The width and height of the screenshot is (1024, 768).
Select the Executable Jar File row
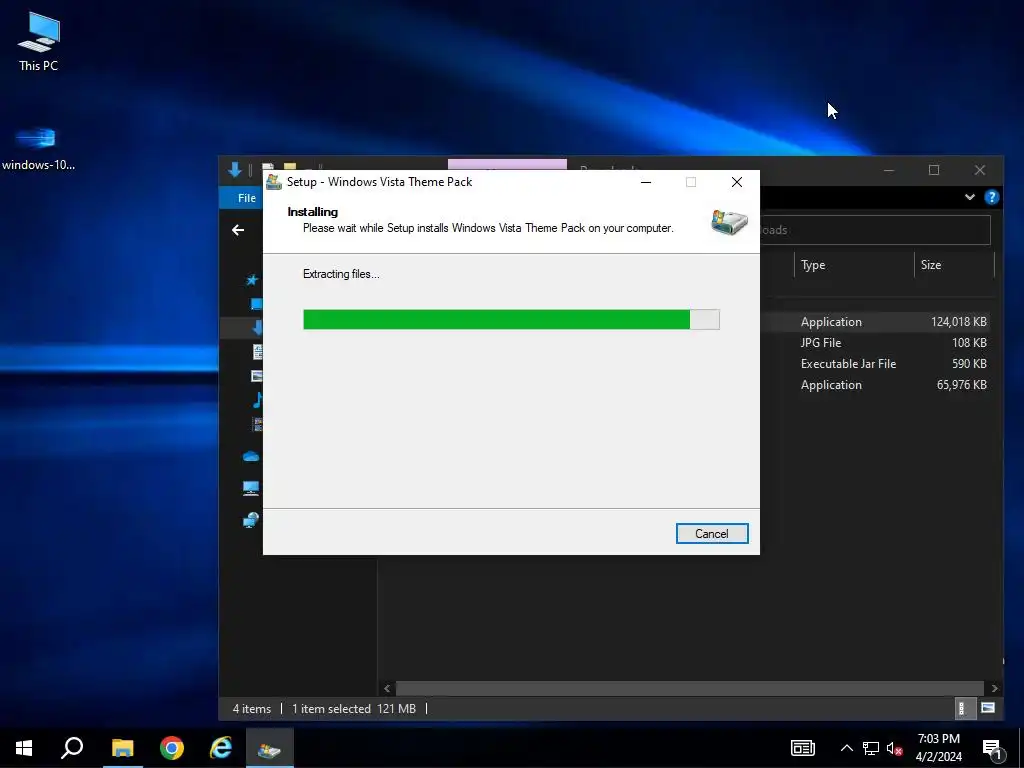[875, 364]
